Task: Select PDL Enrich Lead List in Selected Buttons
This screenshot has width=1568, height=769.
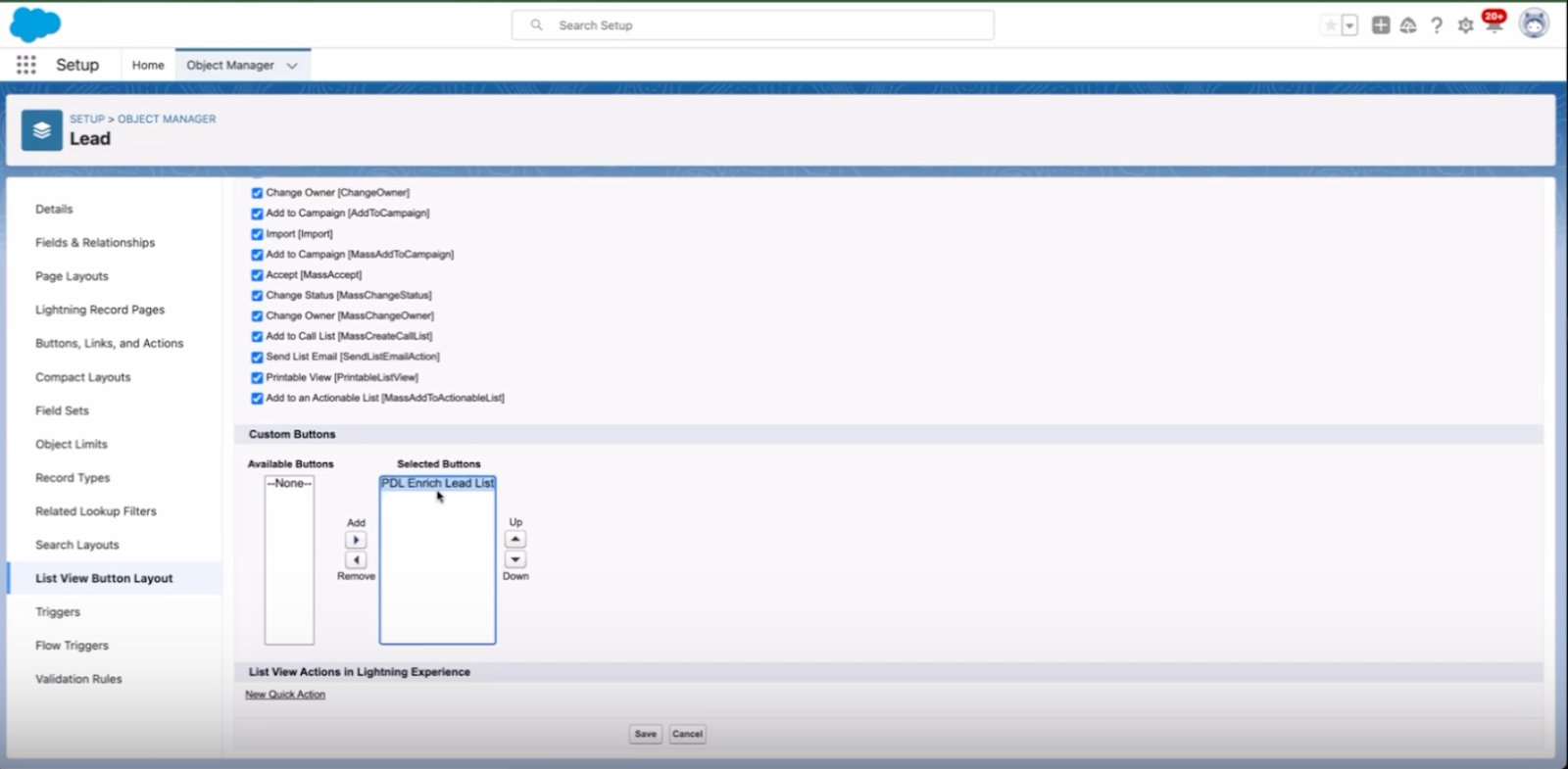Action: coord(437,483)
